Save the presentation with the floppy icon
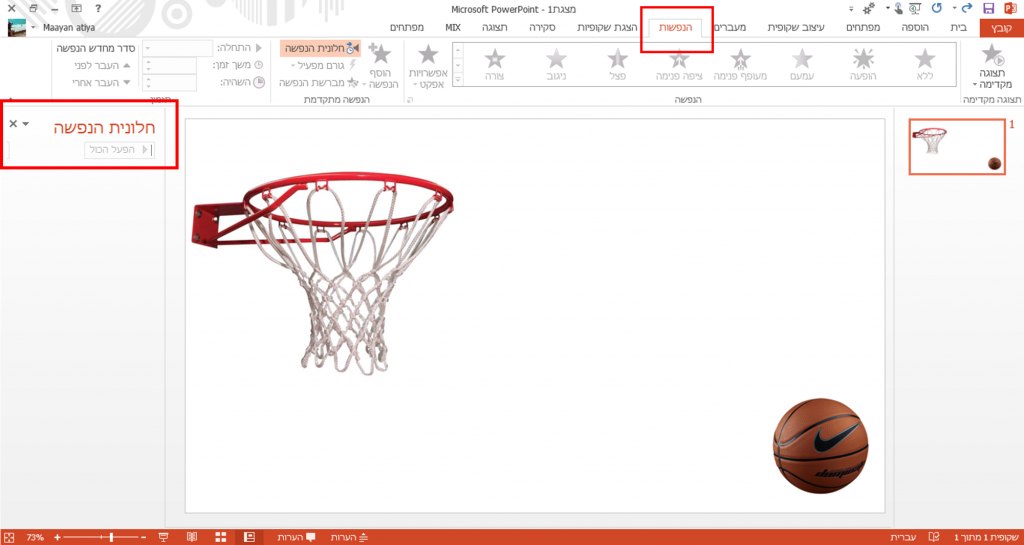Image resolution: width=1024 pixels, height=545 pixels. 988,8
